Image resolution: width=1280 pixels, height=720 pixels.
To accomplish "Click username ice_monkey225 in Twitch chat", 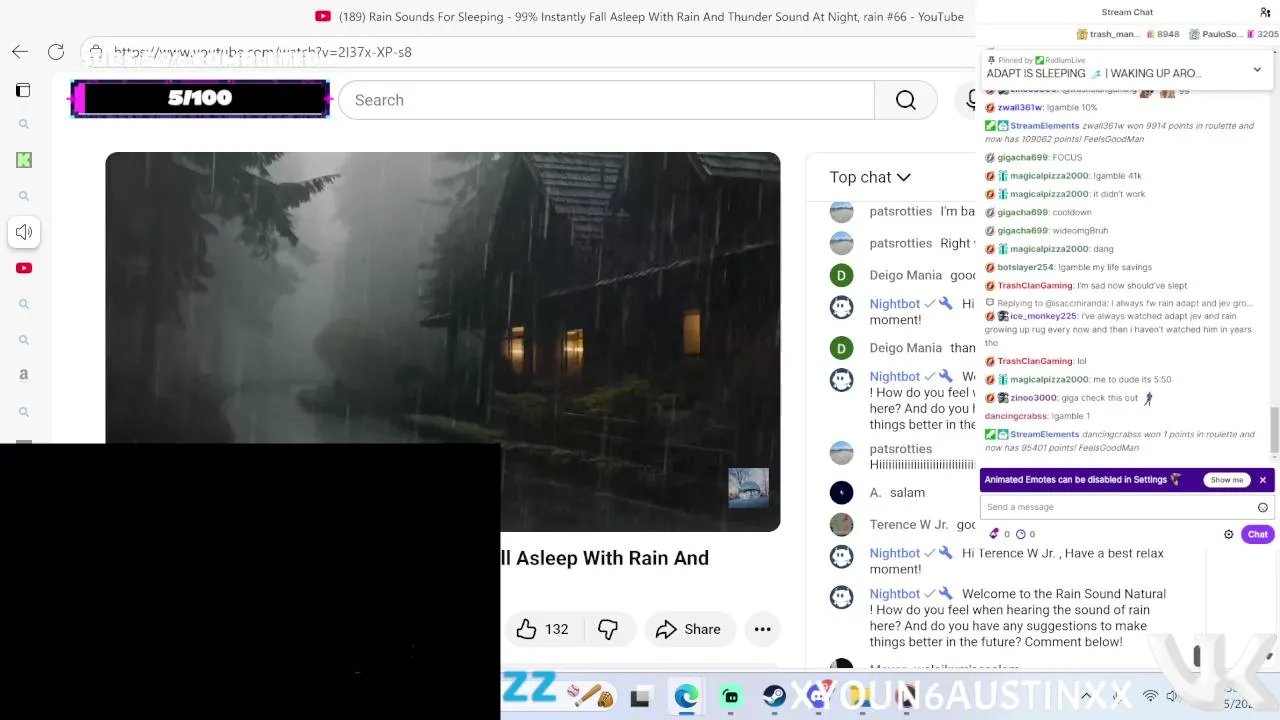I will pos(1043,316).
